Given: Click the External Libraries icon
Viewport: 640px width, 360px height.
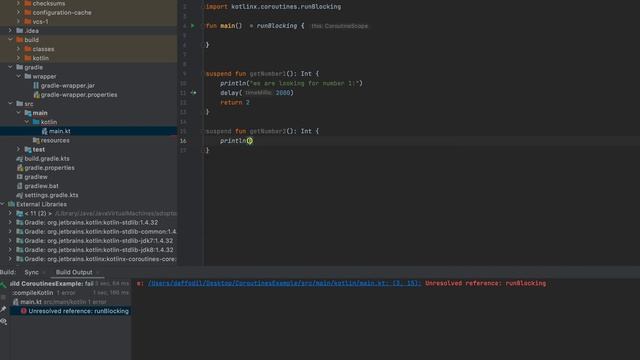Looking at the screenshot, I should 11,204.
